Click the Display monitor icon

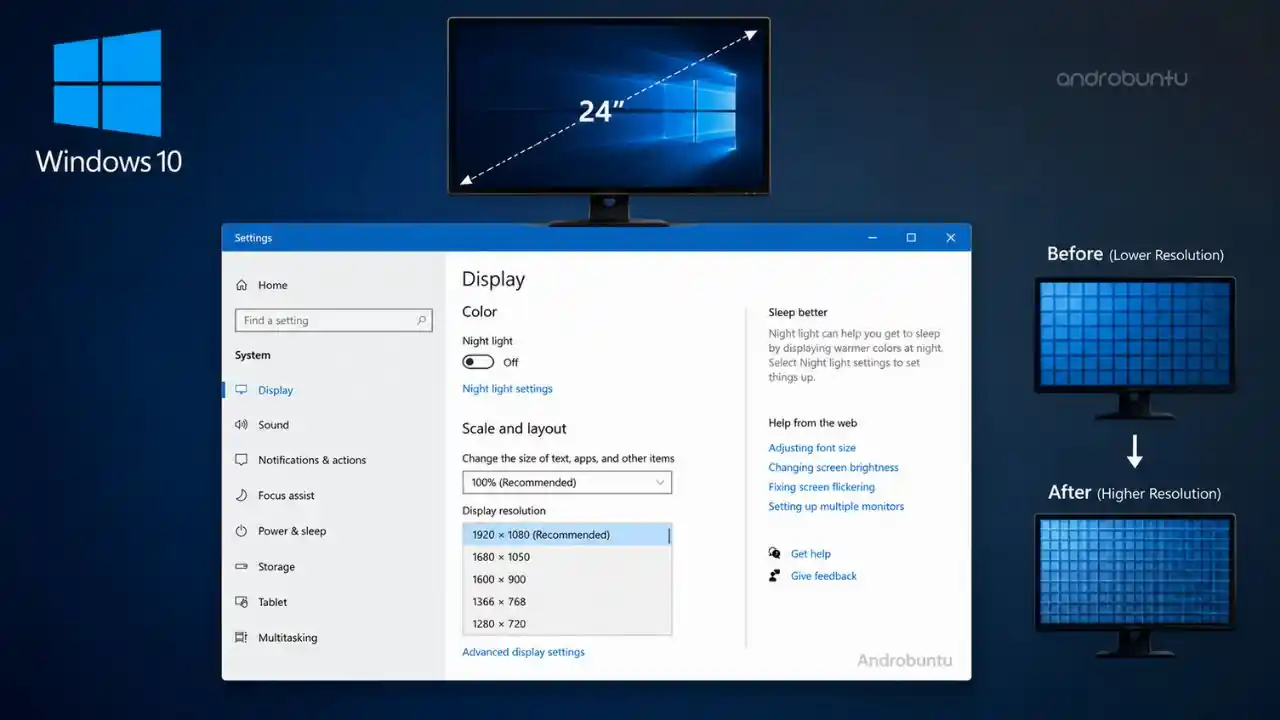point(241,390)
